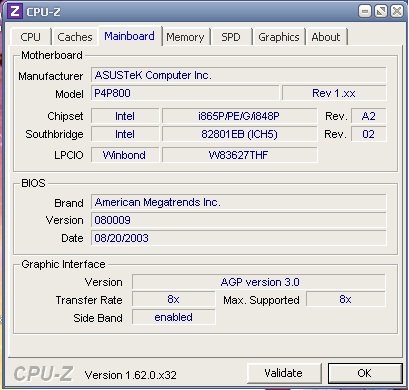Image resolution: width=409 pixels, height=390 pixels.
Task: Go to the About tab
Action: [x=326, y=37]
